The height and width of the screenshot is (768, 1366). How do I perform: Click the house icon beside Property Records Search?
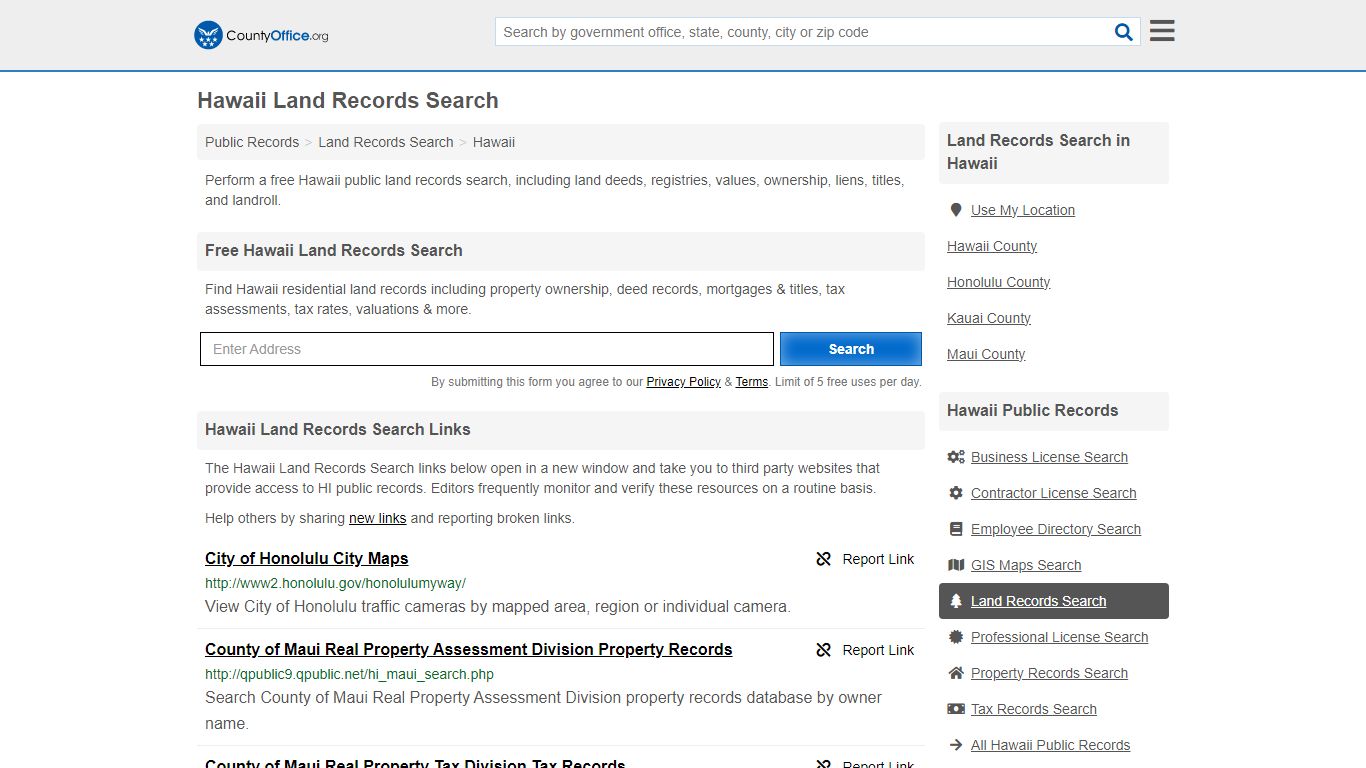(956, 673)
